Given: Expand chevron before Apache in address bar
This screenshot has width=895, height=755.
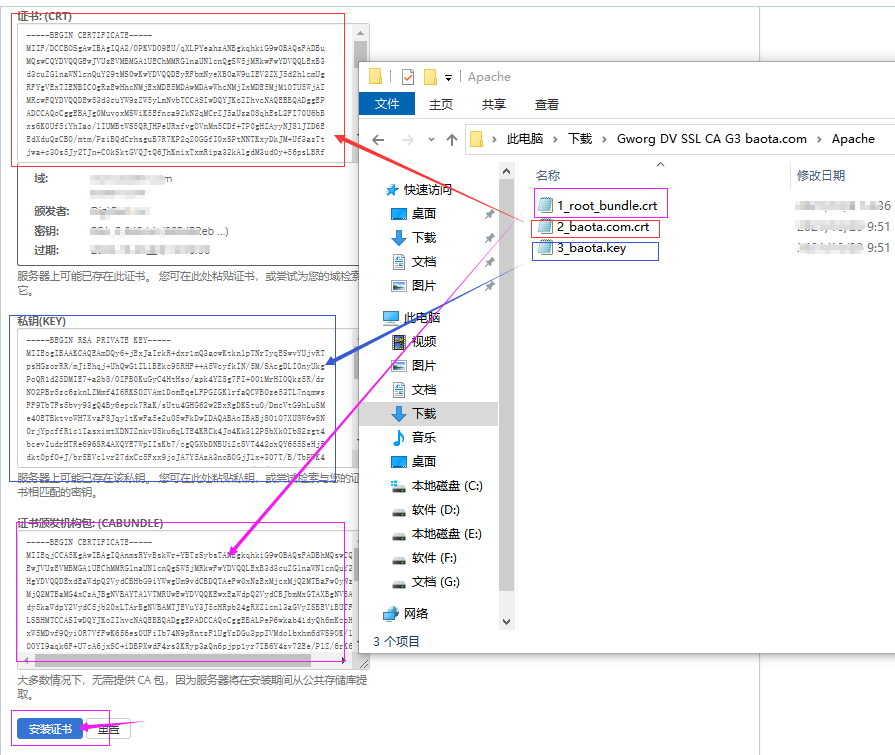Looking at the screenshot, I should tap(819, 139).
